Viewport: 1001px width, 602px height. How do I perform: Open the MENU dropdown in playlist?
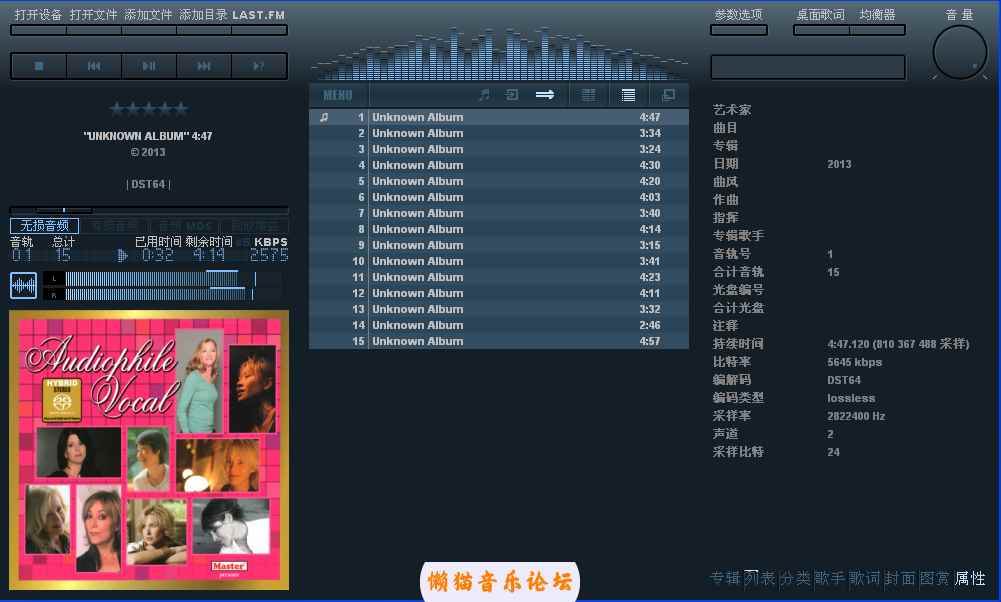[338, 95]
